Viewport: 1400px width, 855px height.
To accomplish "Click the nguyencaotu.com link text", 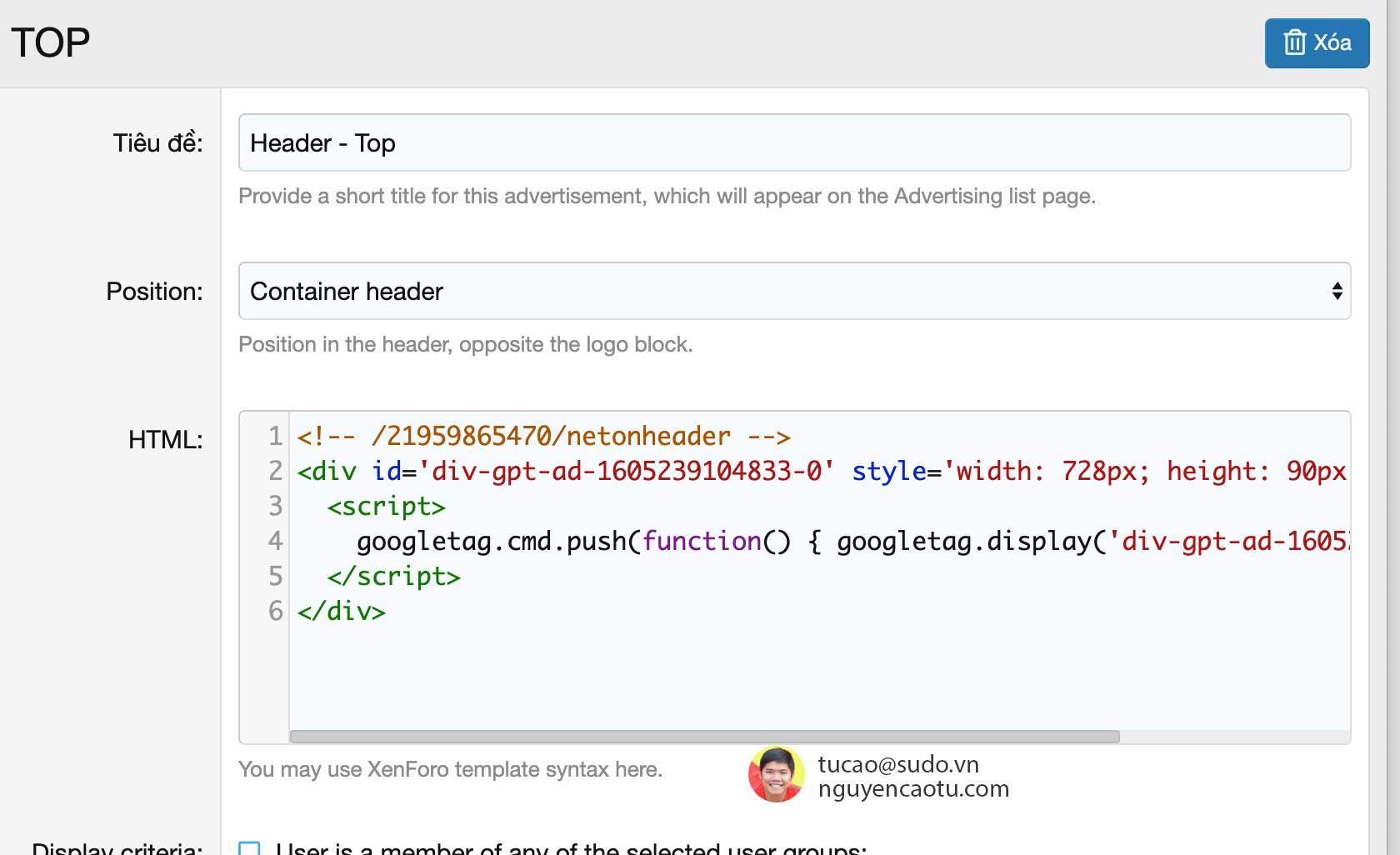I will pyautogui.click(x=912, y=788).
